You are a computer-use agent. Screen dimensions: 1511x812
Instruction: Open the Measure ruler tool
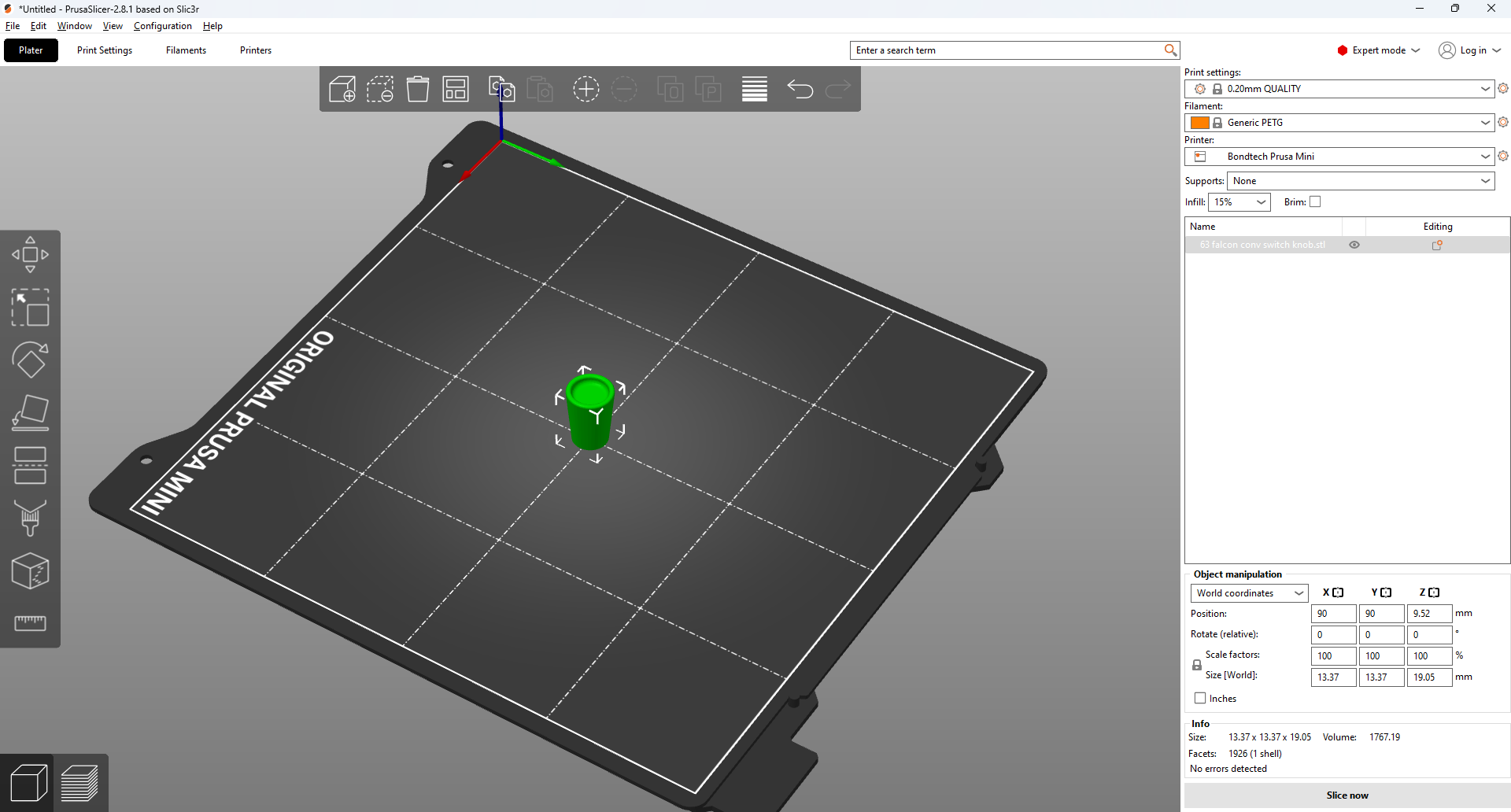tap(30, 623)
